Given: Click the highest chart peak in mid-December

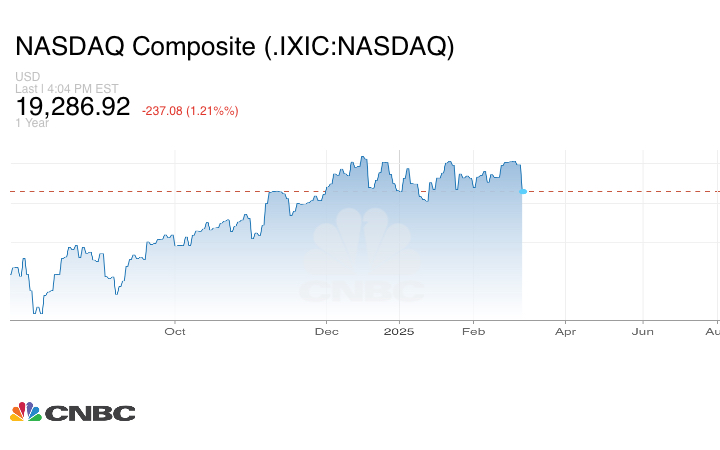Looking at the screenshot, I should coord(364,157).
